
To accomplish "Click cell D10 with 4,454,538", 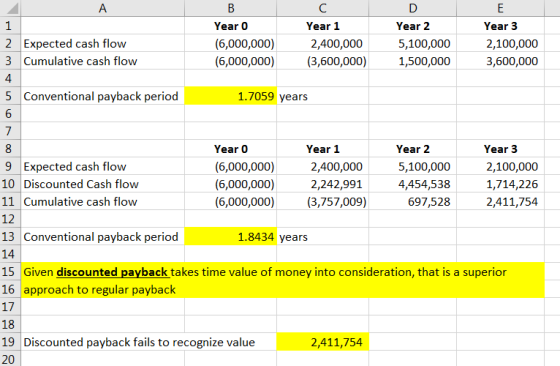I will pyautogui.click(x=412, y=184).
